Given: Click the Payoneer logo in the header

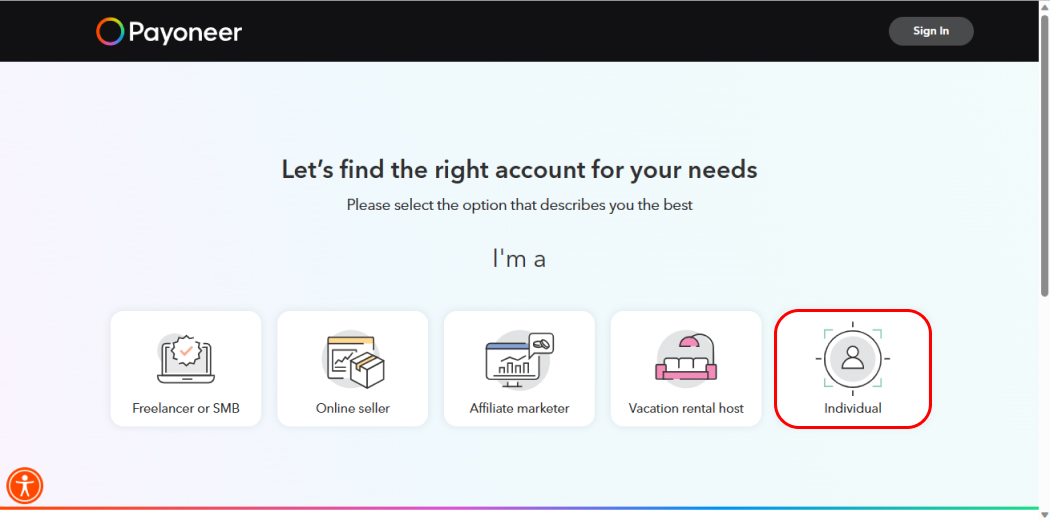Looking at the screenshot, I should pyautogui.click(x=169, y=31).
